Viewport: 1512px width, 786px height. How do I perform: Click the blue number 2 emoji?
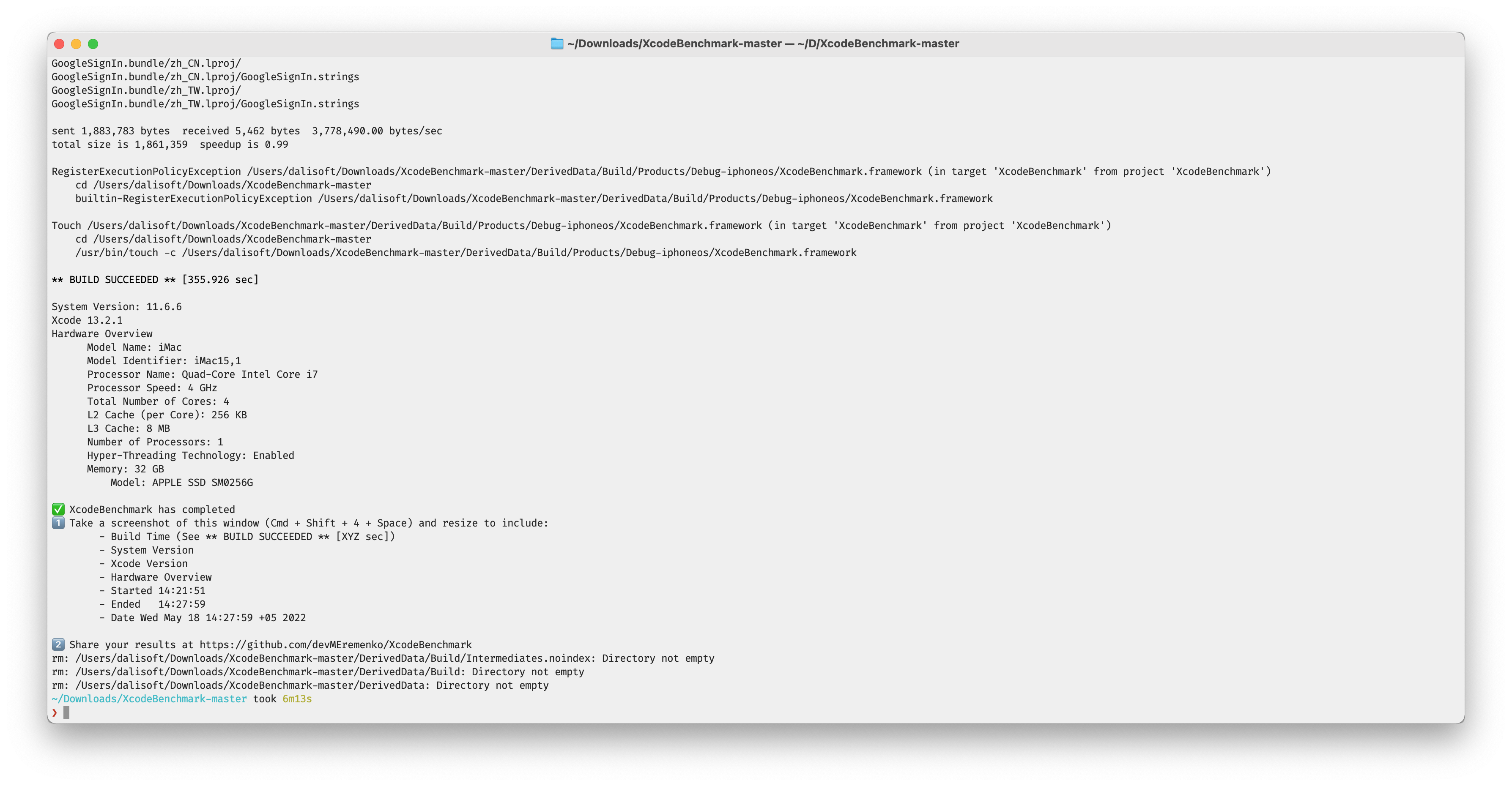pyautogui.click(x=58, y=644)
